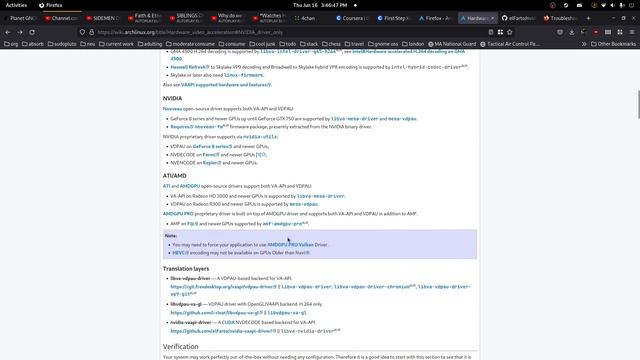640x360 pixels.
Task: Open the MA National Guard bookmark
Action: (x=452, y=44)
